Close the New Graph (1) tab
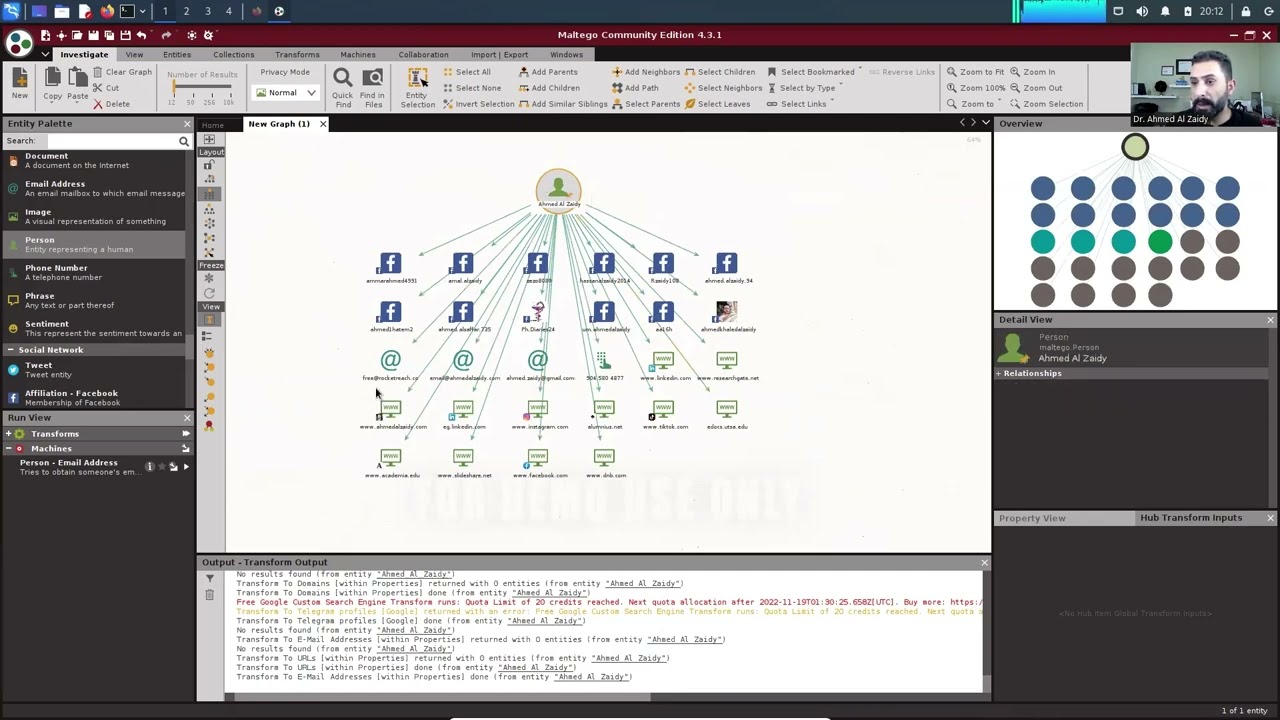 coord(322,124)
